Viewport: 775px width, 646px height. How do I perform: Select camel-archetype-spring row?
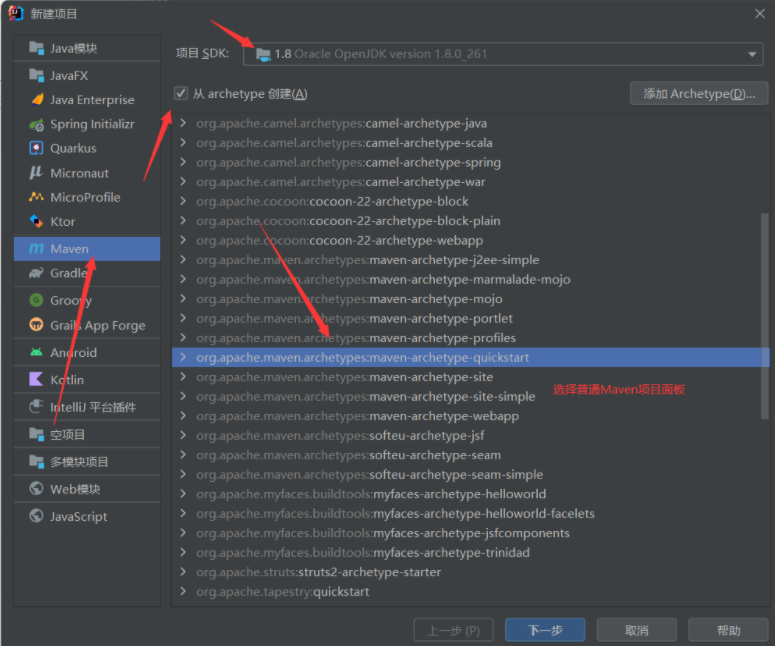pyautogui.click(x=471, y=162)
